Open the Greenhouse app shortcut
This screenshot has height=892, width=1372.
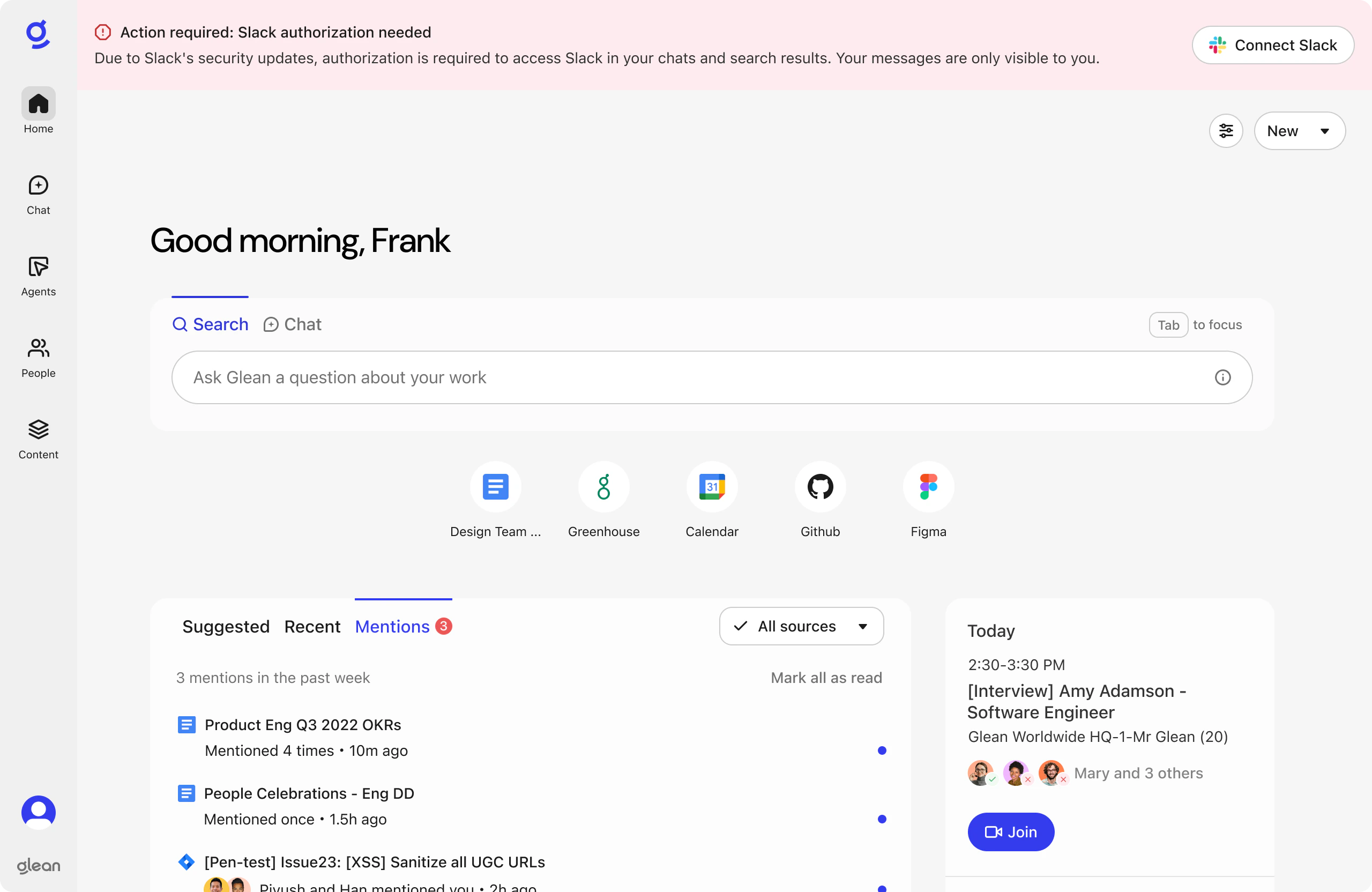pos(603,487)
